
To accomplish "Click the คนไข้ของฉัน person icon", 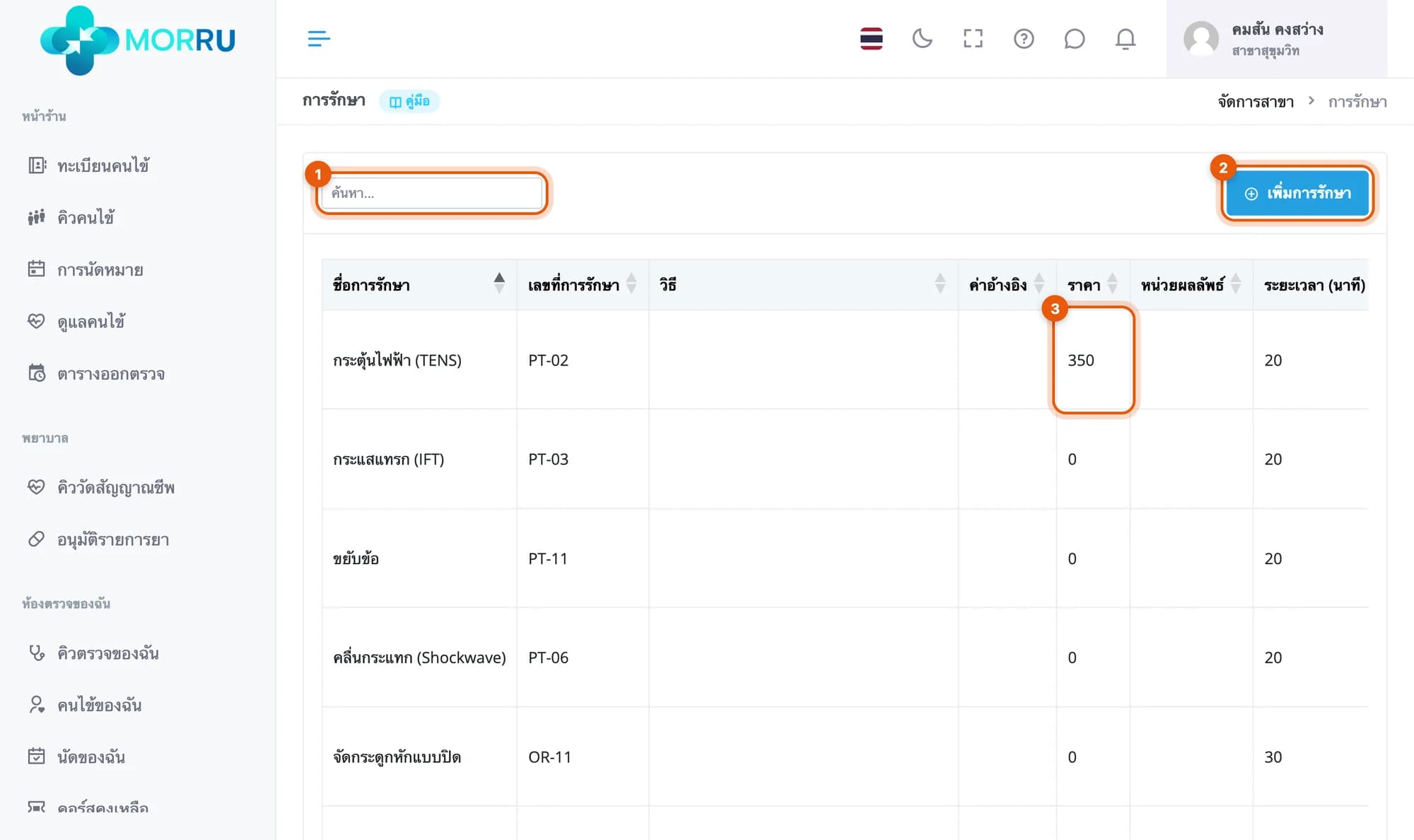I will (36, 704).
